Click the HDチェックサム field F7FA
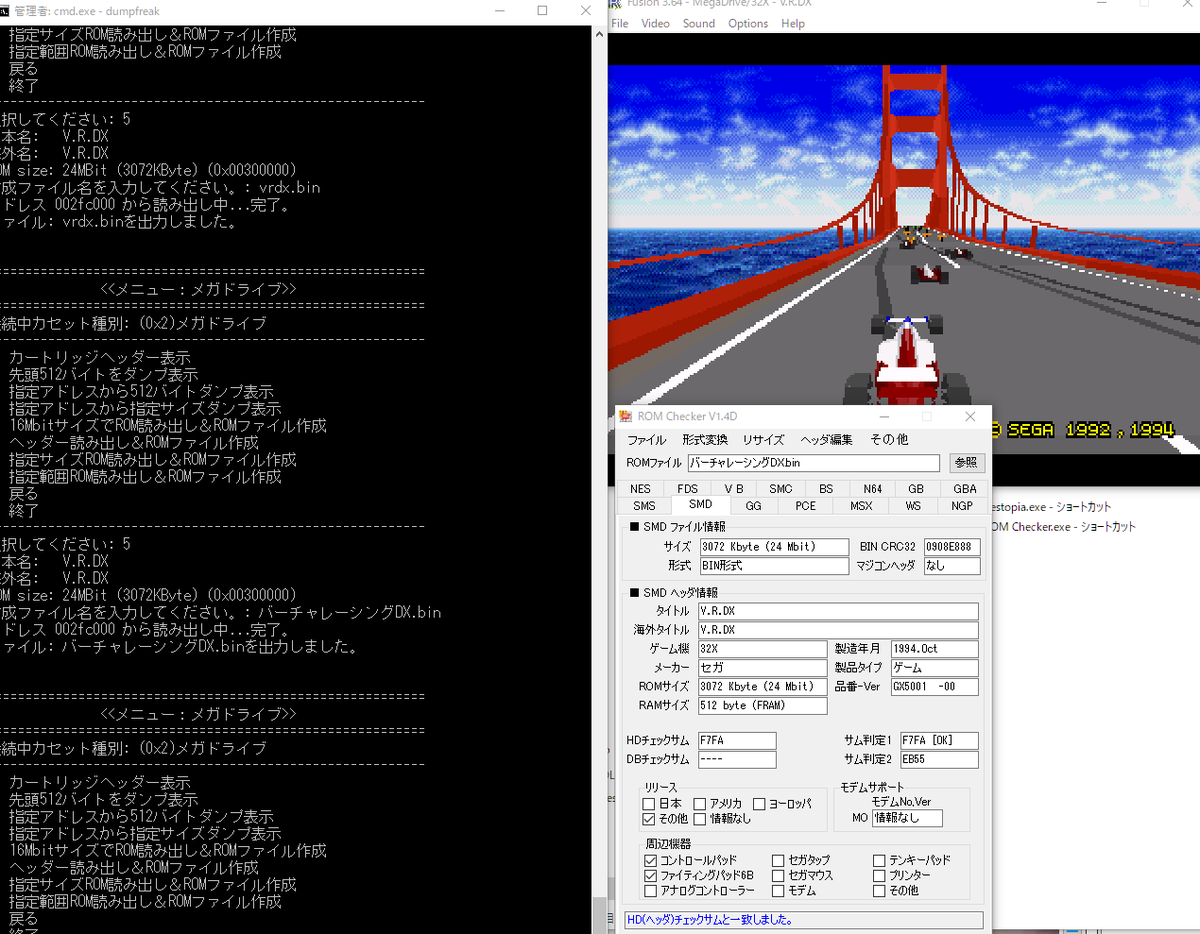1200x934 pixels. pyautogui.click(x=737, y=741)
